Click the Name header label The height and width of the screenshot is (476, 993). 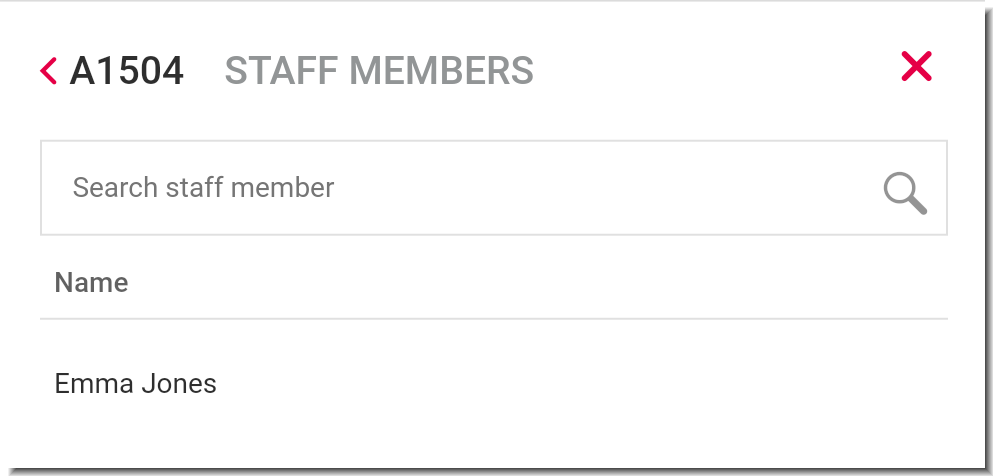(91, 282)
